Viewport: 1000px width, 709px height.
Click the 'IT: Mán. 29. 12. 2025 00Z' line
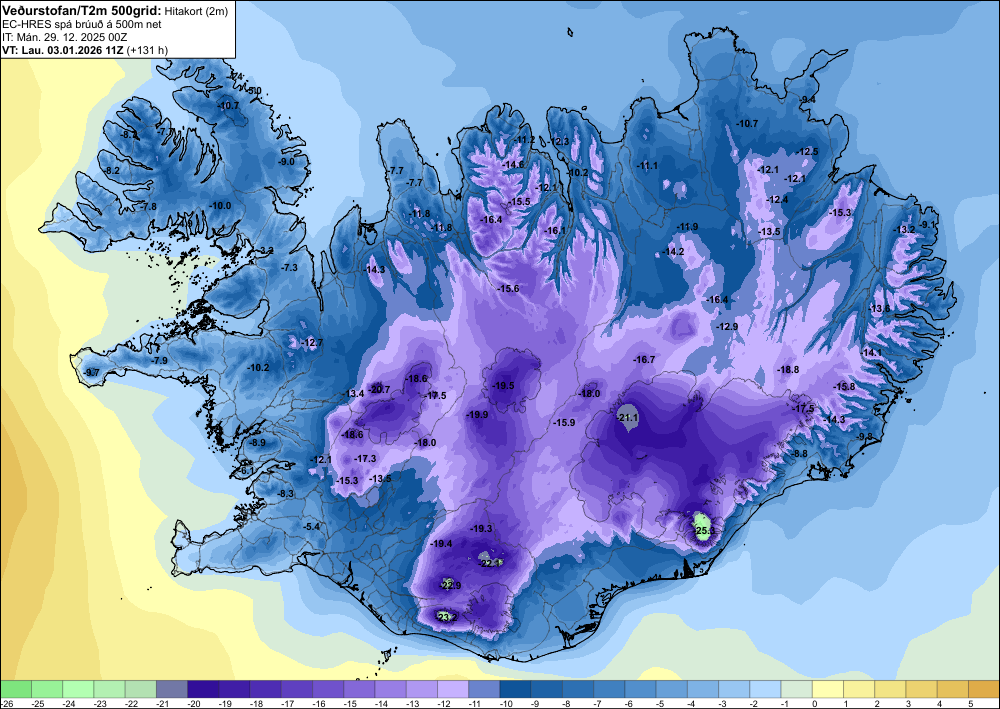pyautogui.click(x=64, y=37)
